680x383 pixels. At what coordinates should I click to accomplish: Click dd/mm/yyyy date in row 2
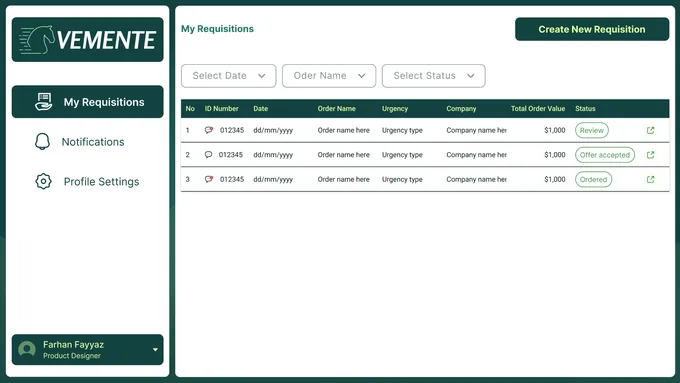pos(273,155)
